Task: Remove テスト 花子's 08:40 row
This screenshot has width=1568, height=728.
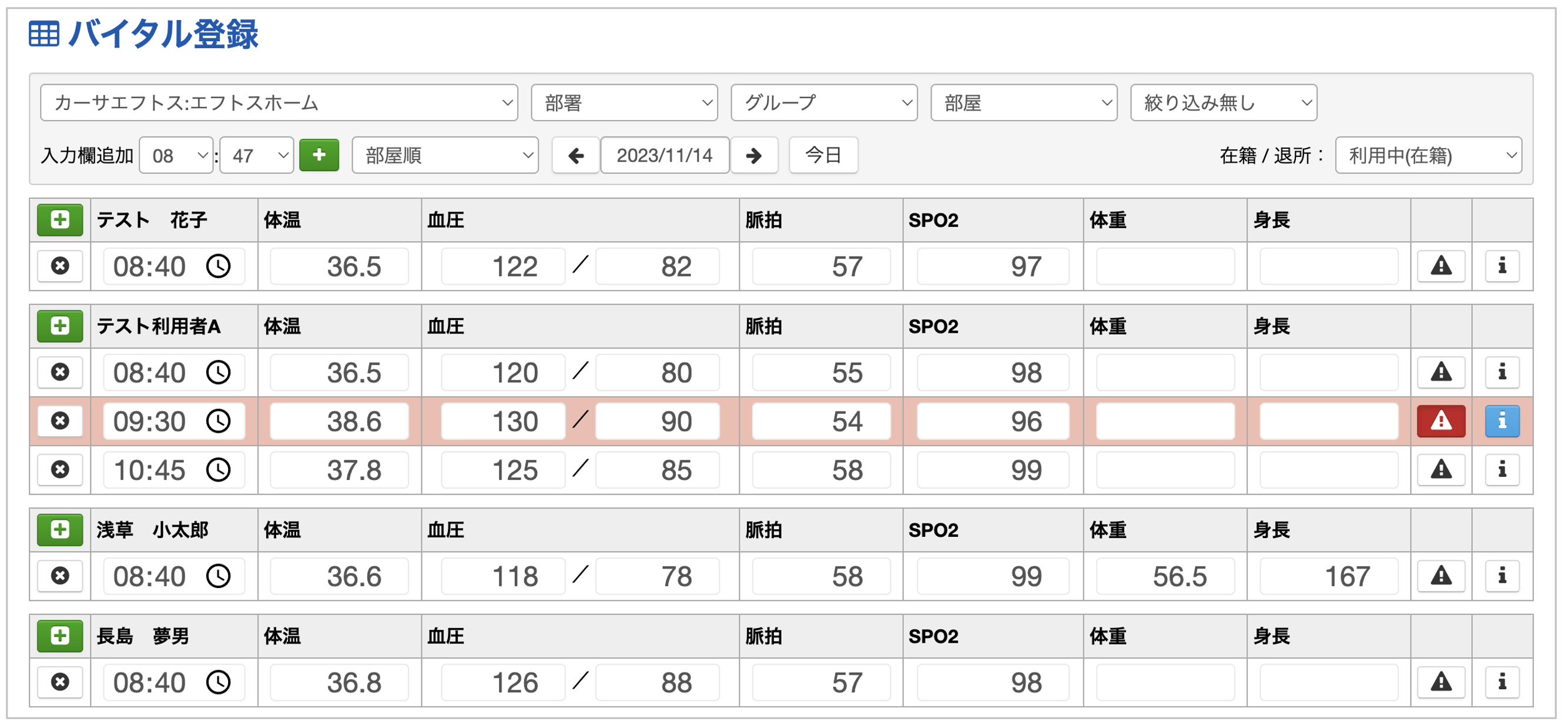Action: pyautogui.click(x=60, y=266)
